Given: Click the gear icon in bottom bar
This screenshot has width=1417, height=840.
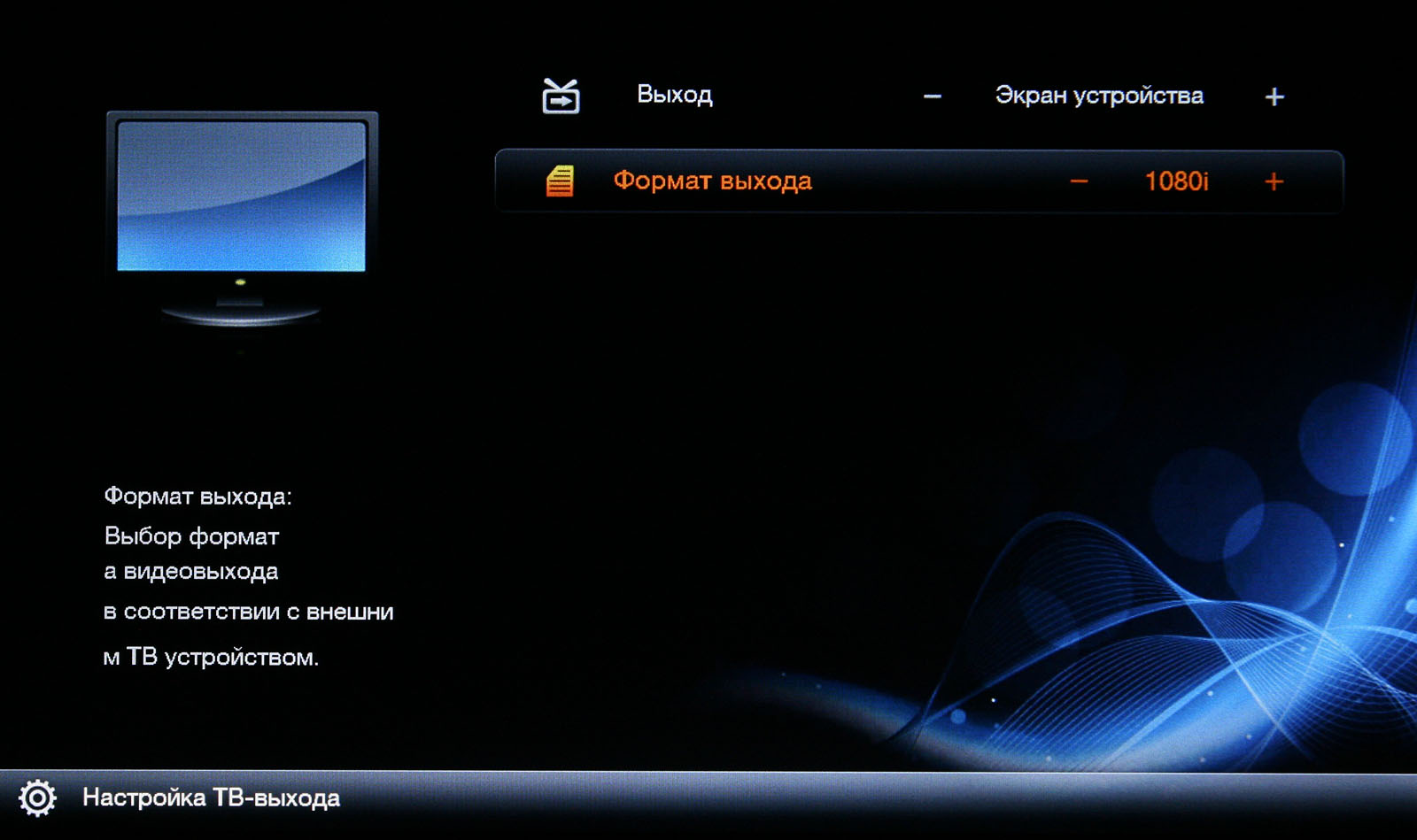Looking at the screenshot, I should (37, 798).
